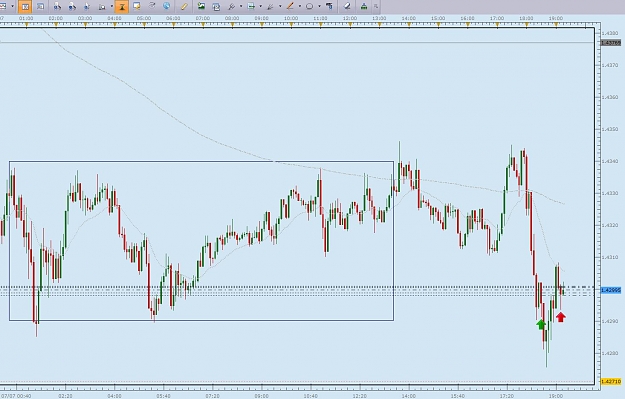
Task: Open the dropdown next to the magnifier tool
Action: point(241,6)
